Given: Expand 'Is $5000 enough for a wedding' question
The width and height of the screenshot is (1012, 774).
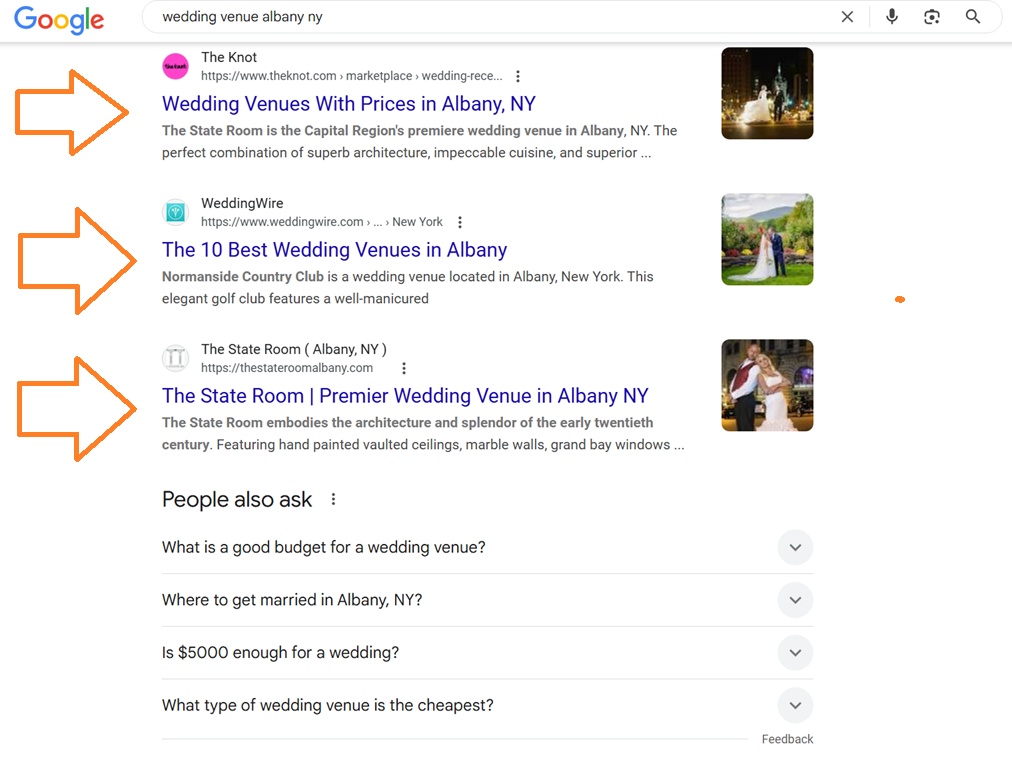Looking at the screenshot, I should coord(487,653).
